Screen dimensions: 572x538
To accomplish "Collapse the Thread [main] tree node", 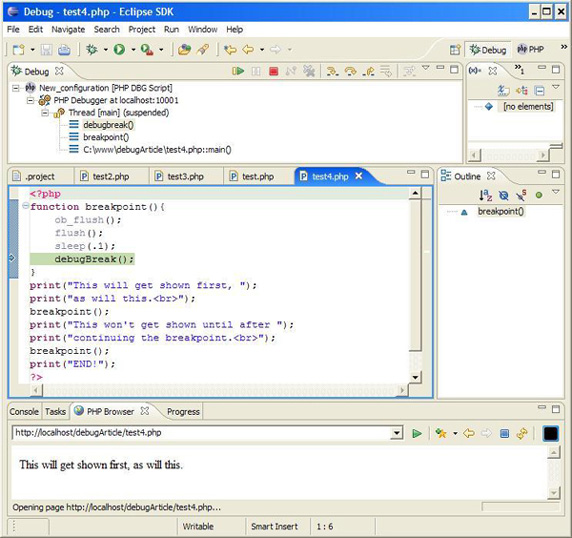I will coord(45,113).
